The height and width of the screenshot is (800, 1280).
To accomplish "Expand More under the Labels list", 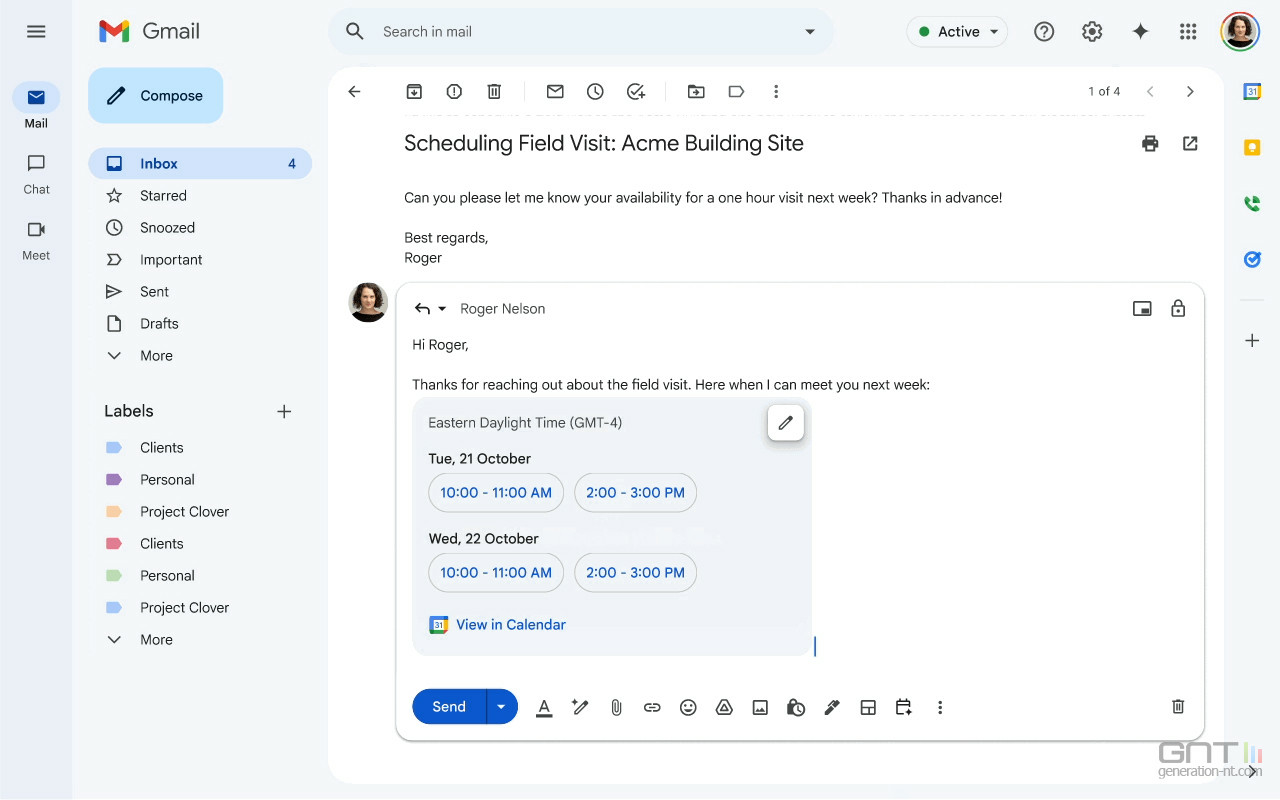I will coord(155,639).
